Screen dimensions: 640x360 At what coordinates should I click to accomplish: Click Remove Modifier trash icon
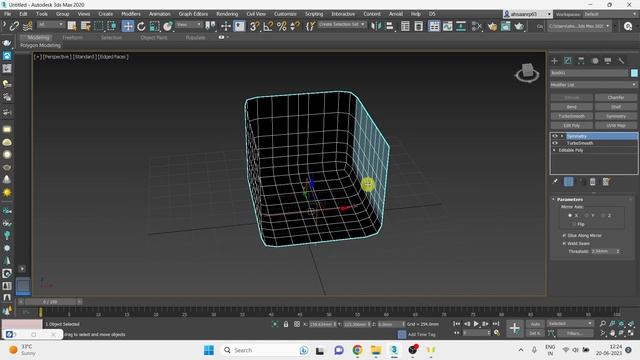point(593,182)
